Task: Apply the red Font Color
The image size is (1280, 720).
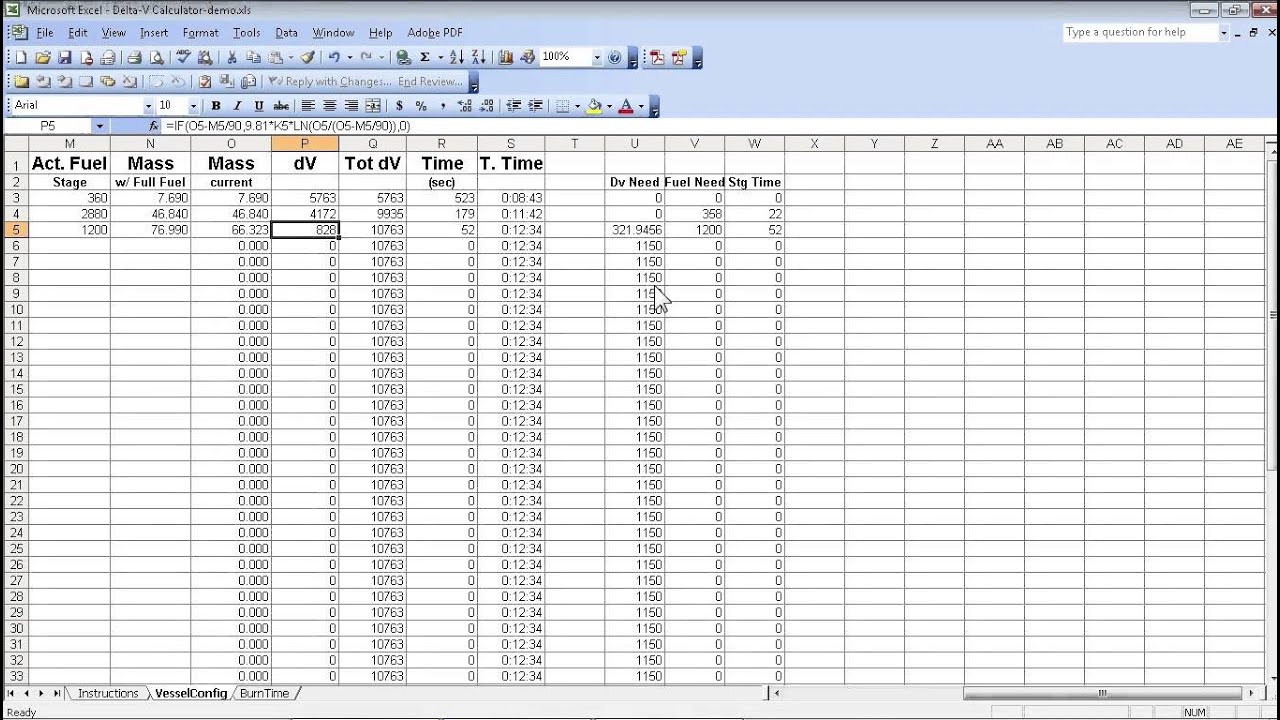Action: [x=626, y=106]
